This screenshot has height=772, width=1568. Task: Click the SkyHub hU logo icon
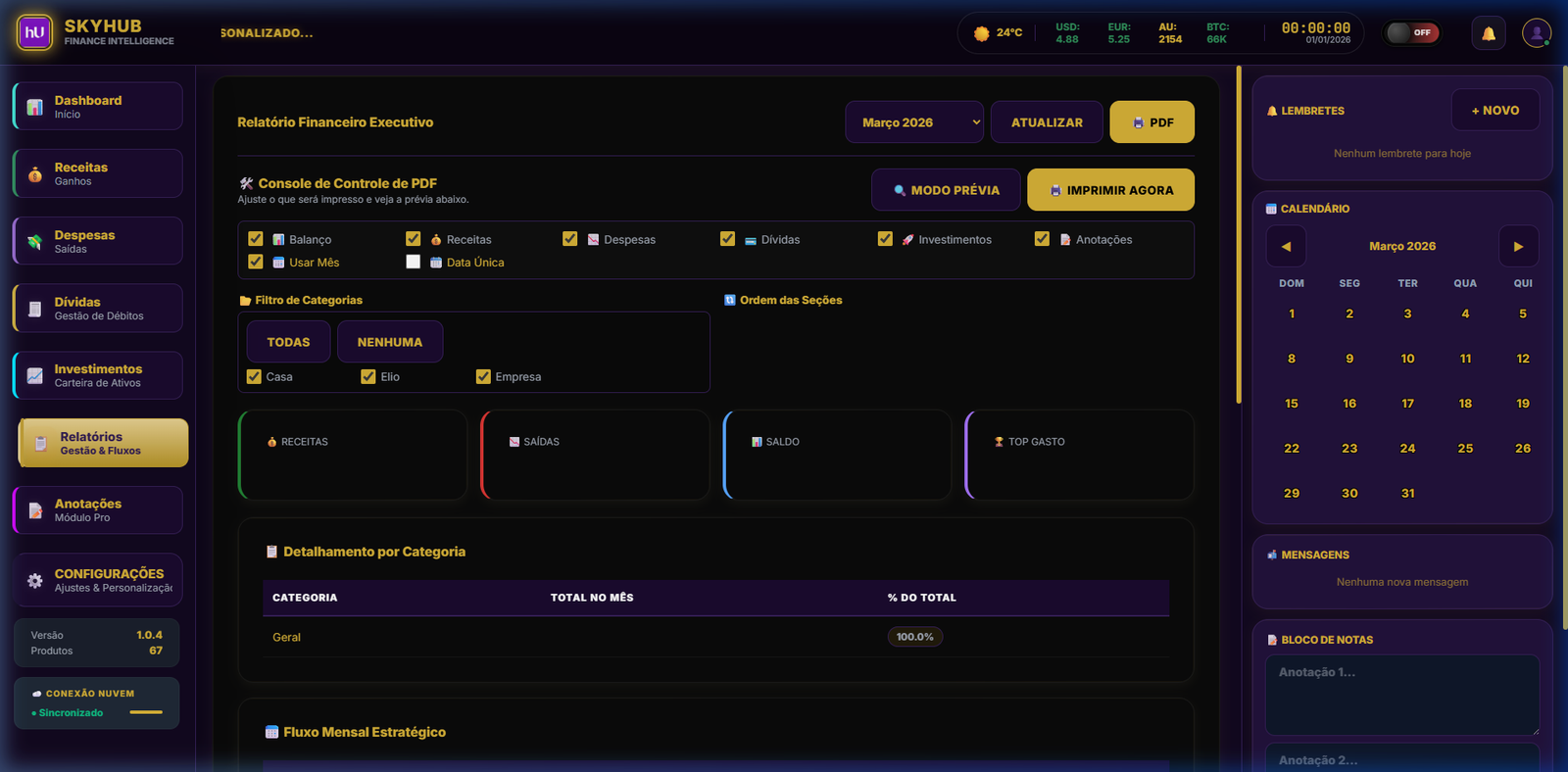[x=34, y=32]
